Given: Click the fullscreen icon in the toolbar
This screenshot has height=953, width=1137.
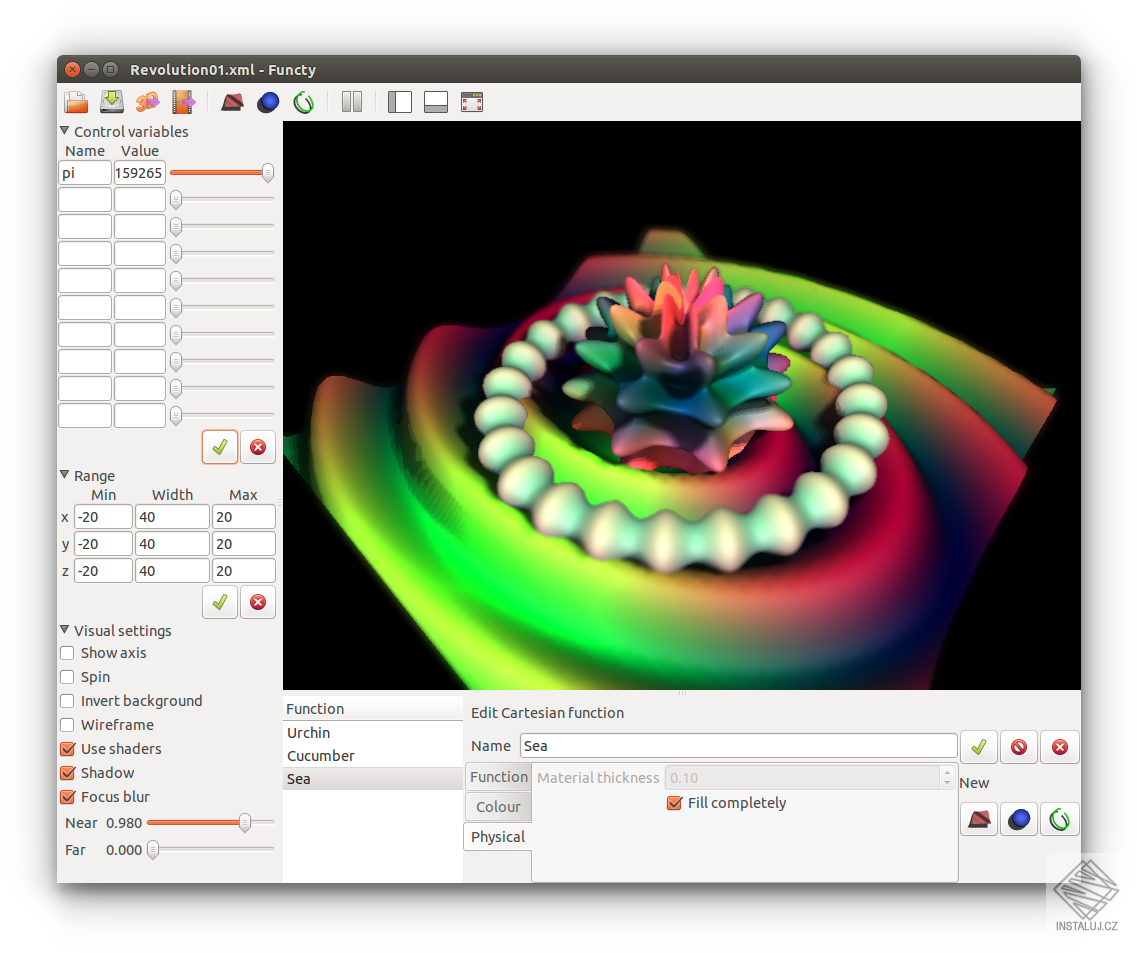Looking at the screenshot, I should coord(472,102).
